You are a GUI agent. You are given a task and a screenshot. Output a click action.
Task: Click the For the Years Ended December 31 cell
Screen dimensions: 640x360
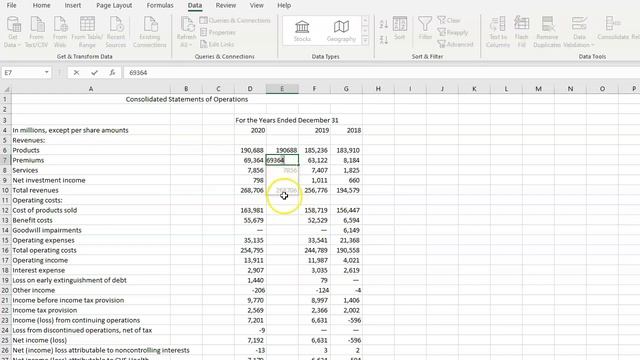pos(287,120)
